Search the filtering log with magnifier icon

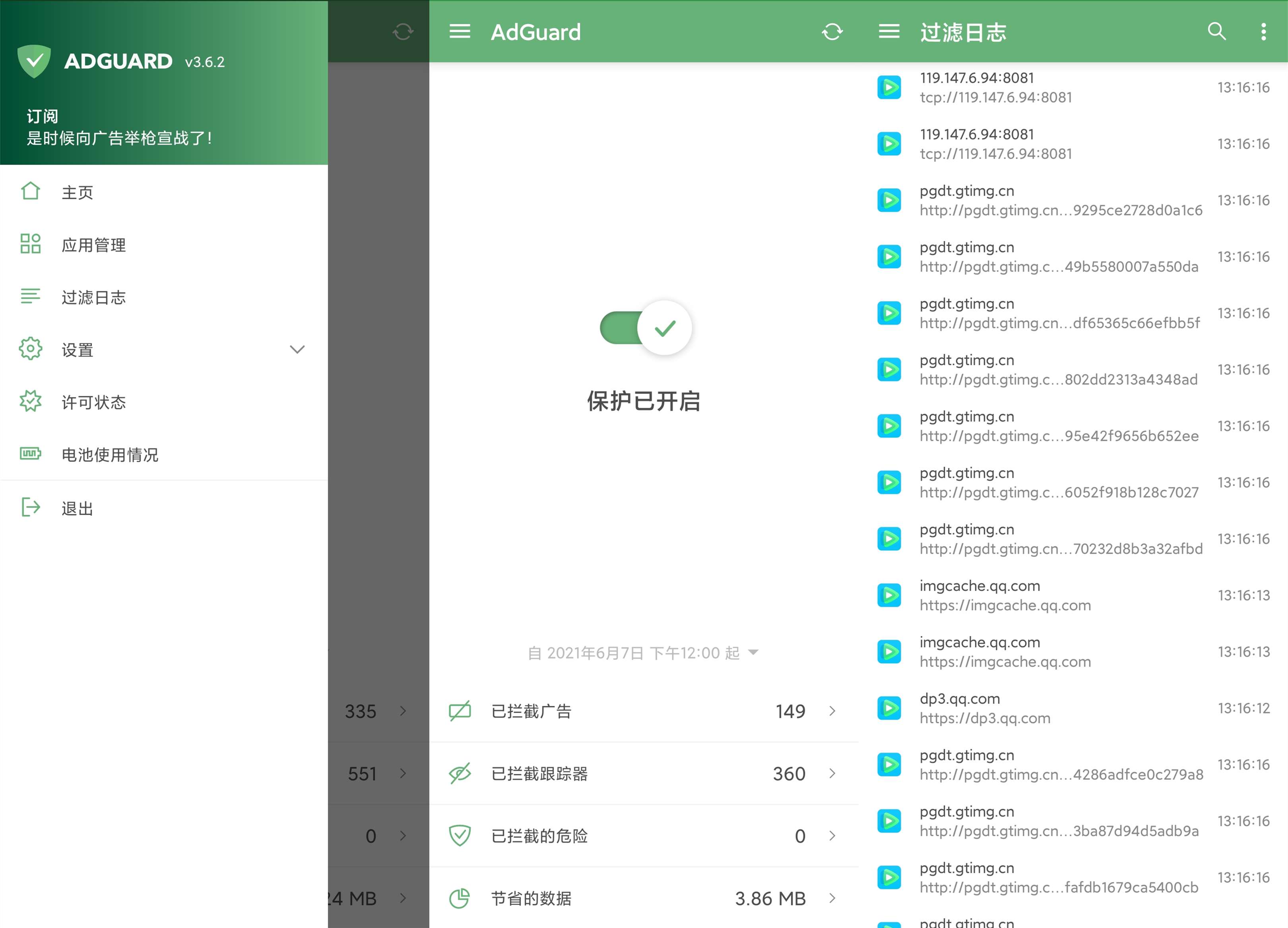[1216, 31]
